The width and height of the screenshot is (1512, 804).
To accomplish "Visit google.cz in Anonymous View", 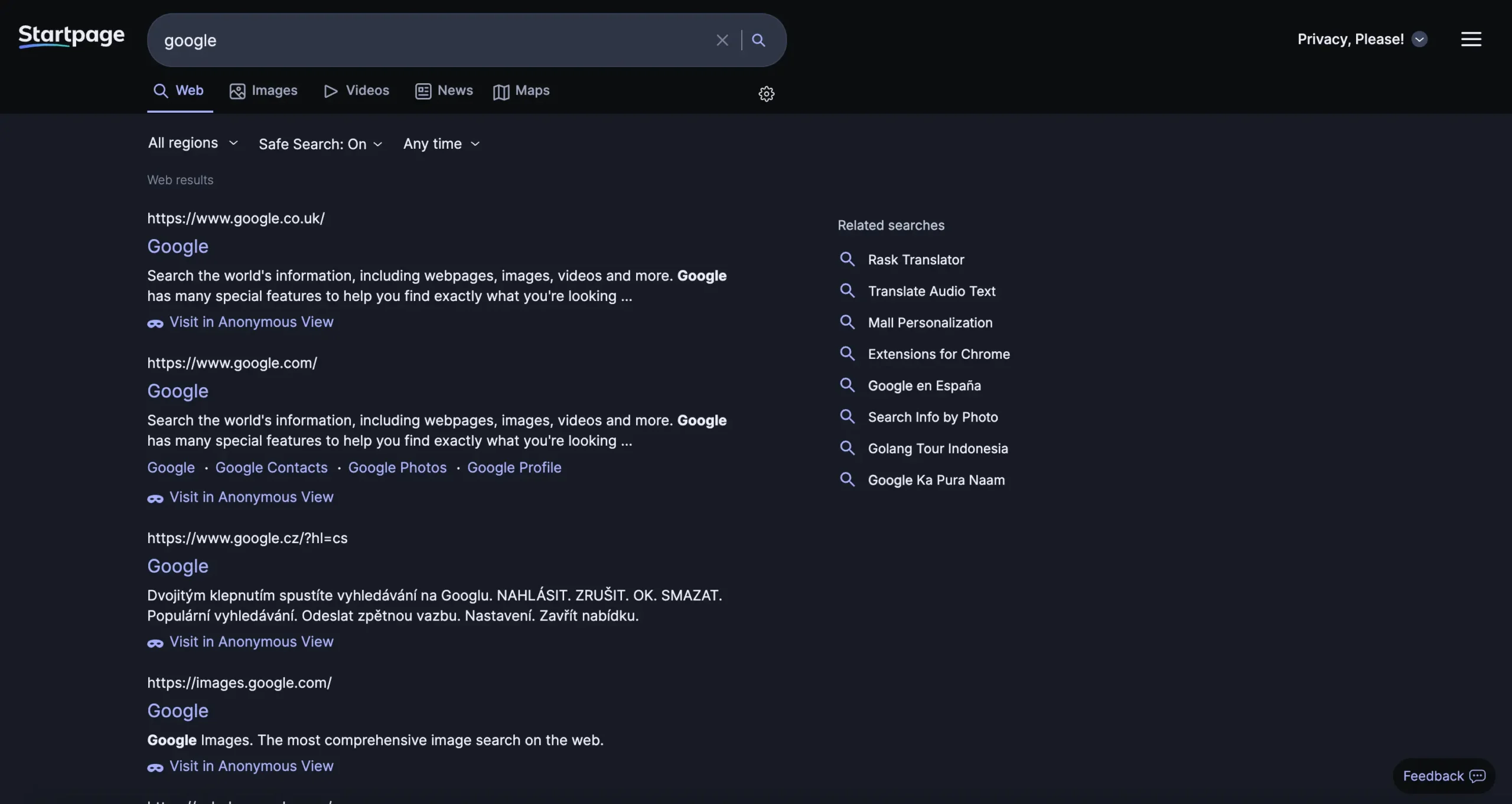I will pos(252,642).
